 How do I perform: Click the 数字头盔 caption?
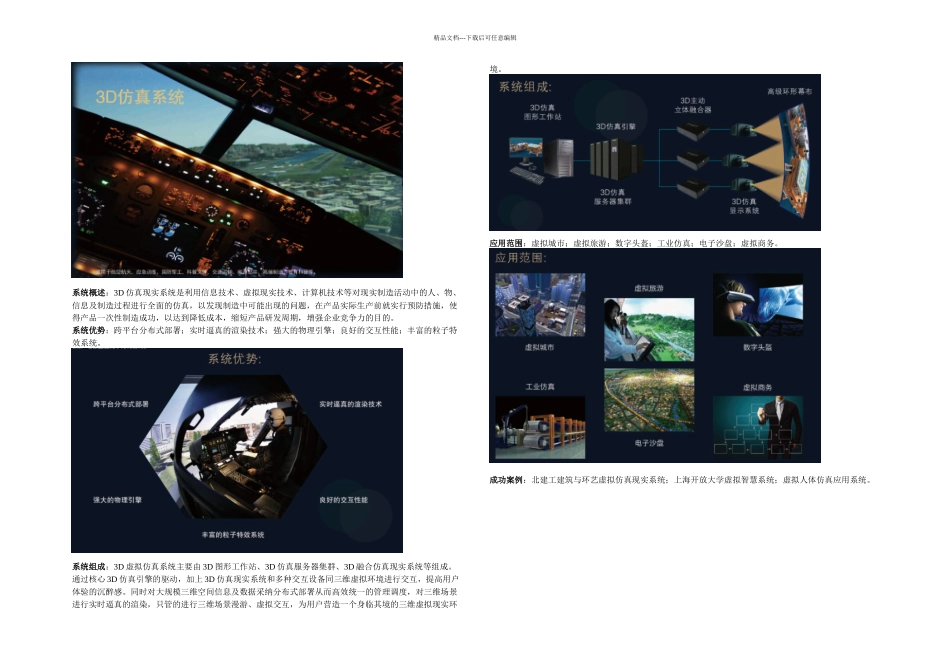coord(758,347)
